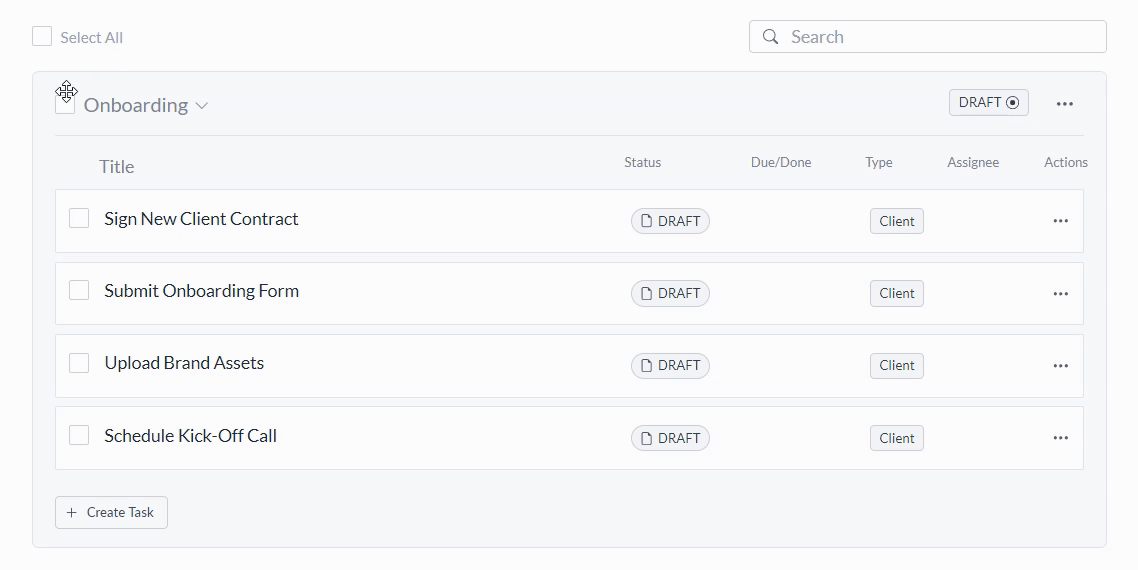Collapse the Onboarding section chevron
The image size is (1138, 570).
(202, 106)
